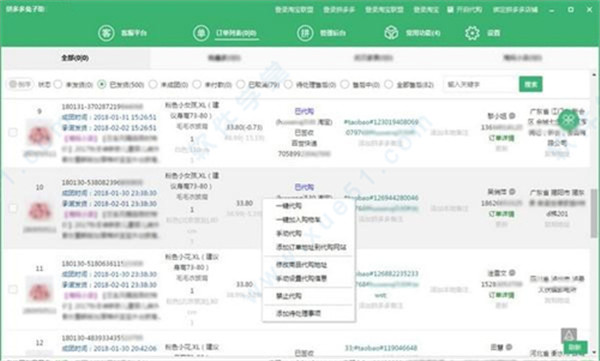This screenshot has height=361, width=600.
Task: Select the 未发货(0) status radio
Action: coord(58,84)
